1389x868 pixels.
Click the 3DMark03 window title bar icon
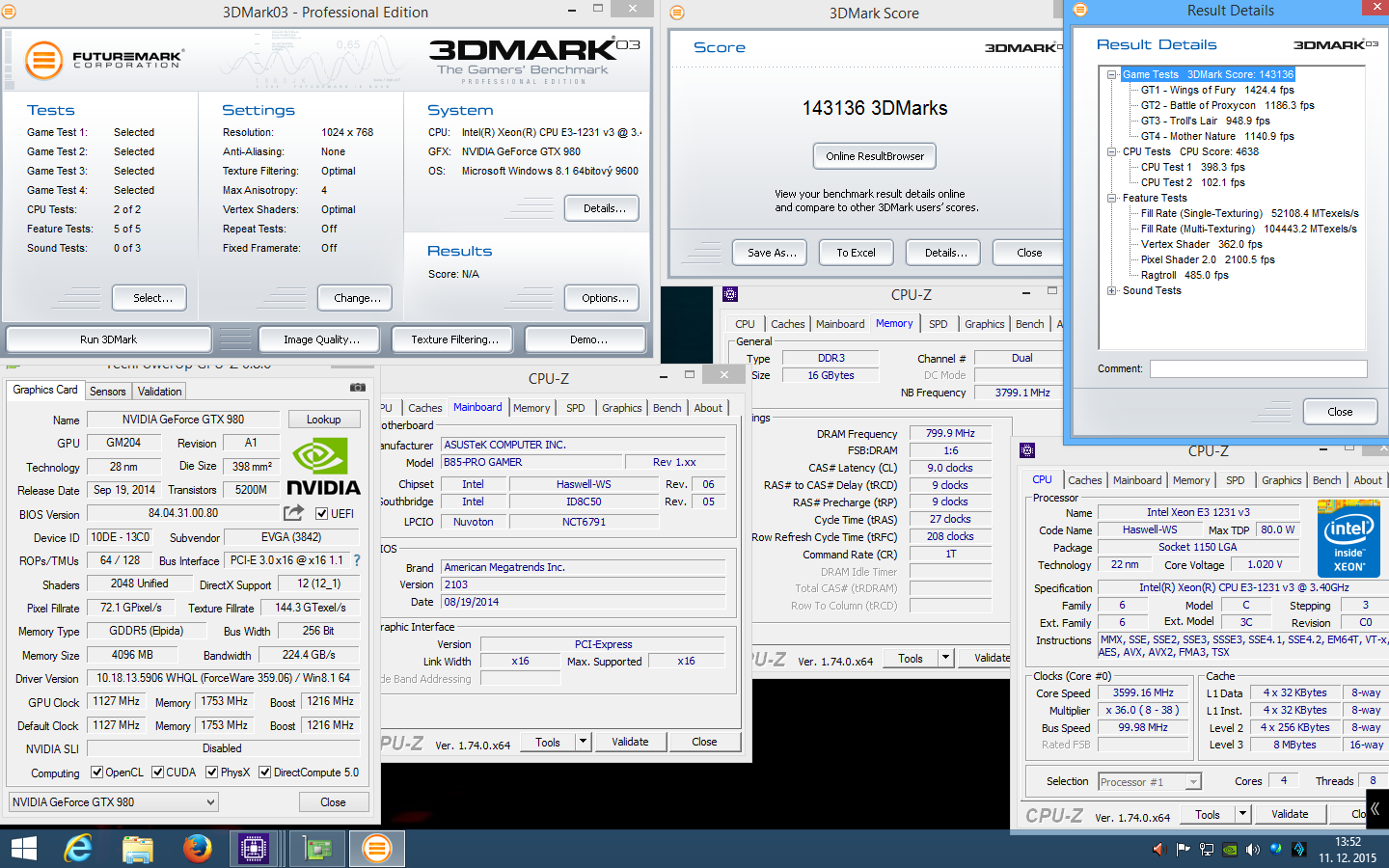(x=9, y=13)
